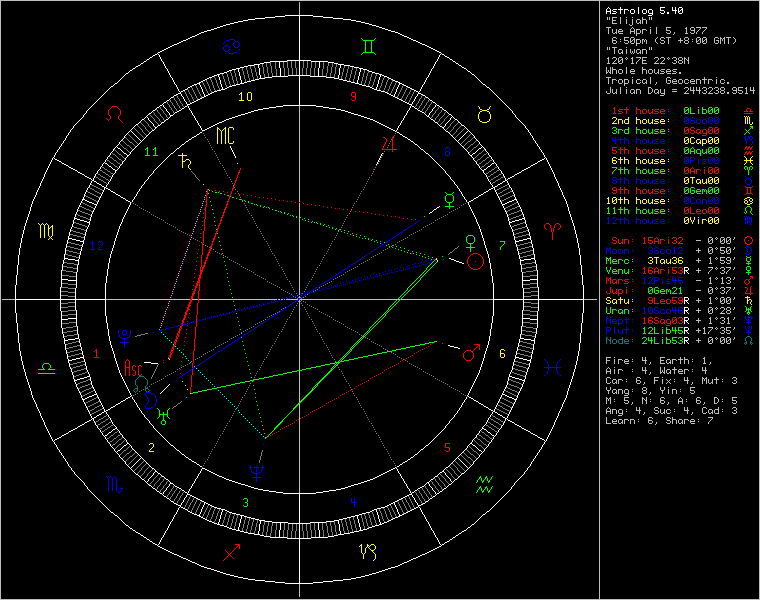
Task: Click the Fire and Earth element summary
Action: [x=658, y=361]
